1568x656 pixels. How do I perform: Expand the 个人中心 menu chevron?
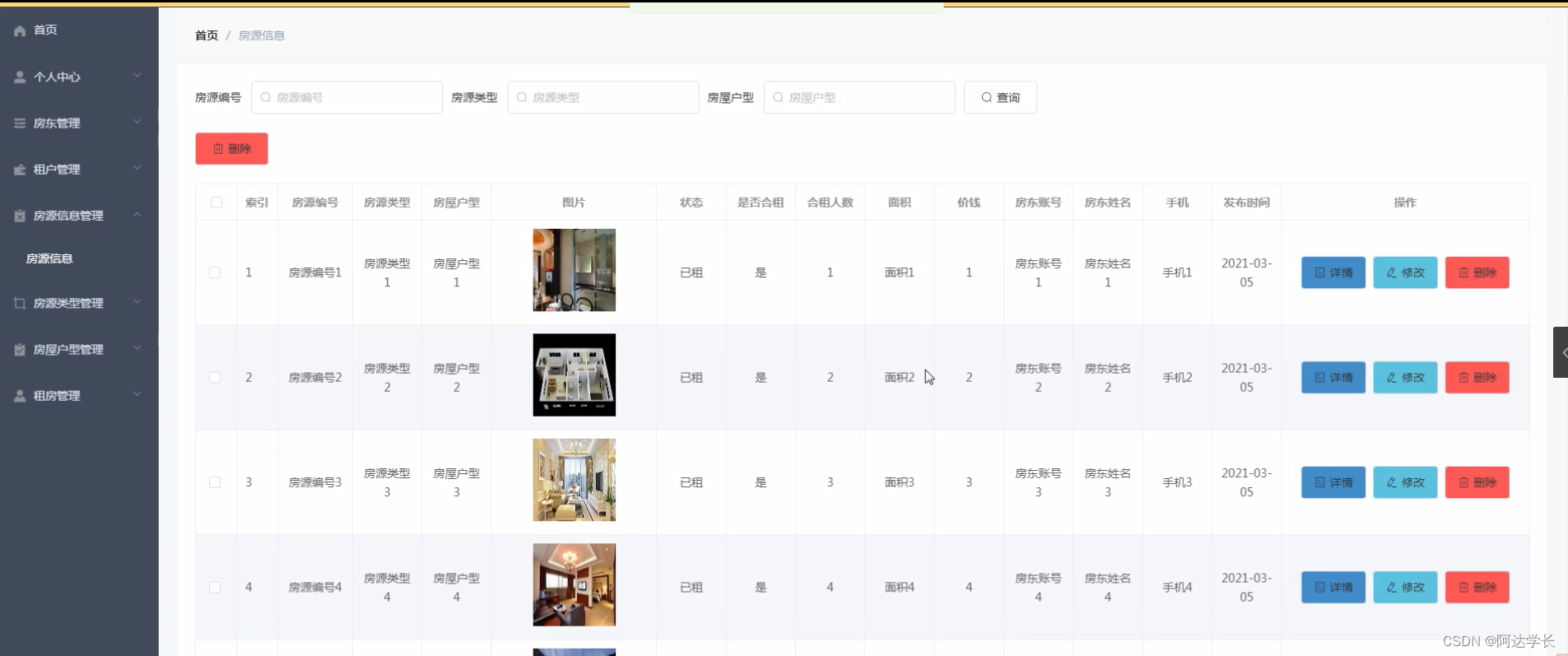pos(137,76)
